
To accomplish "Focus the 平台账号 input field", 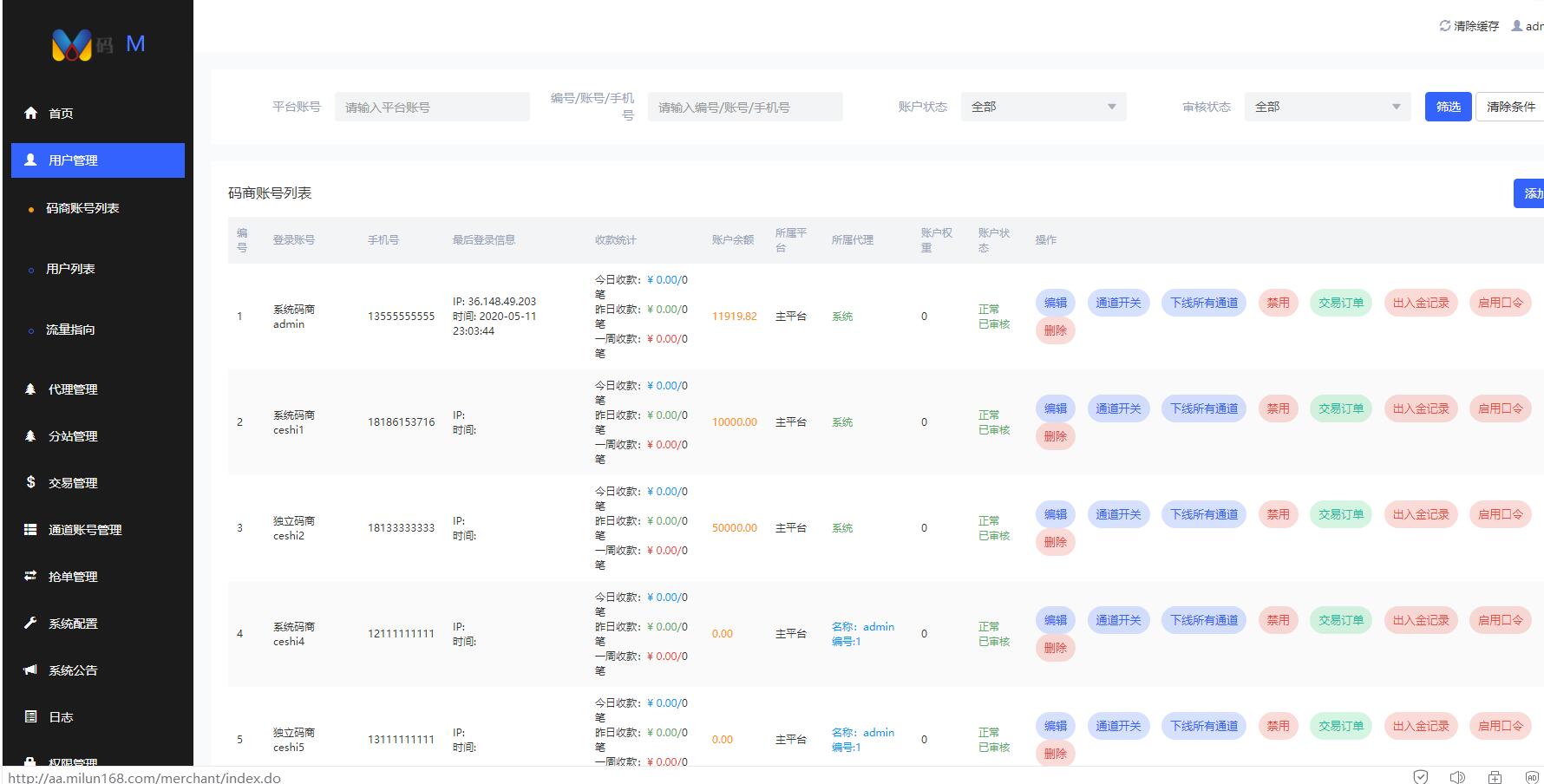I will coord(432,108).
